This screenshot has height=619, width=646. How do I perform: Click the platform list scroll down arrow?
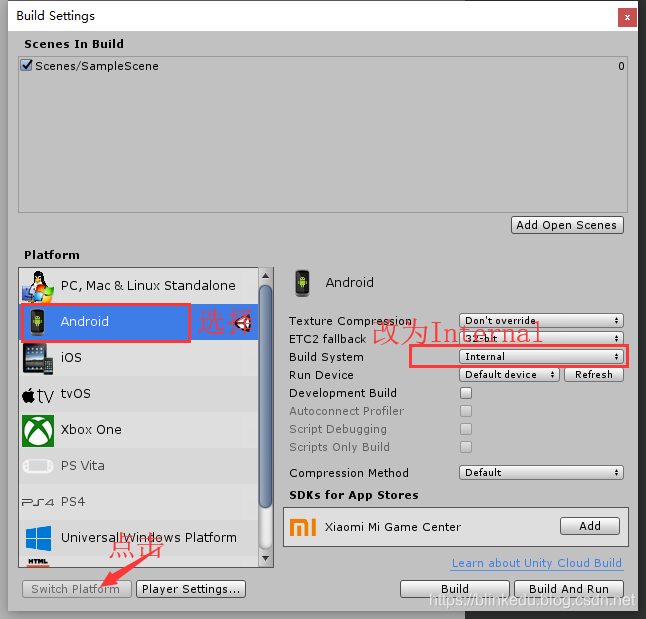point(265,559)
